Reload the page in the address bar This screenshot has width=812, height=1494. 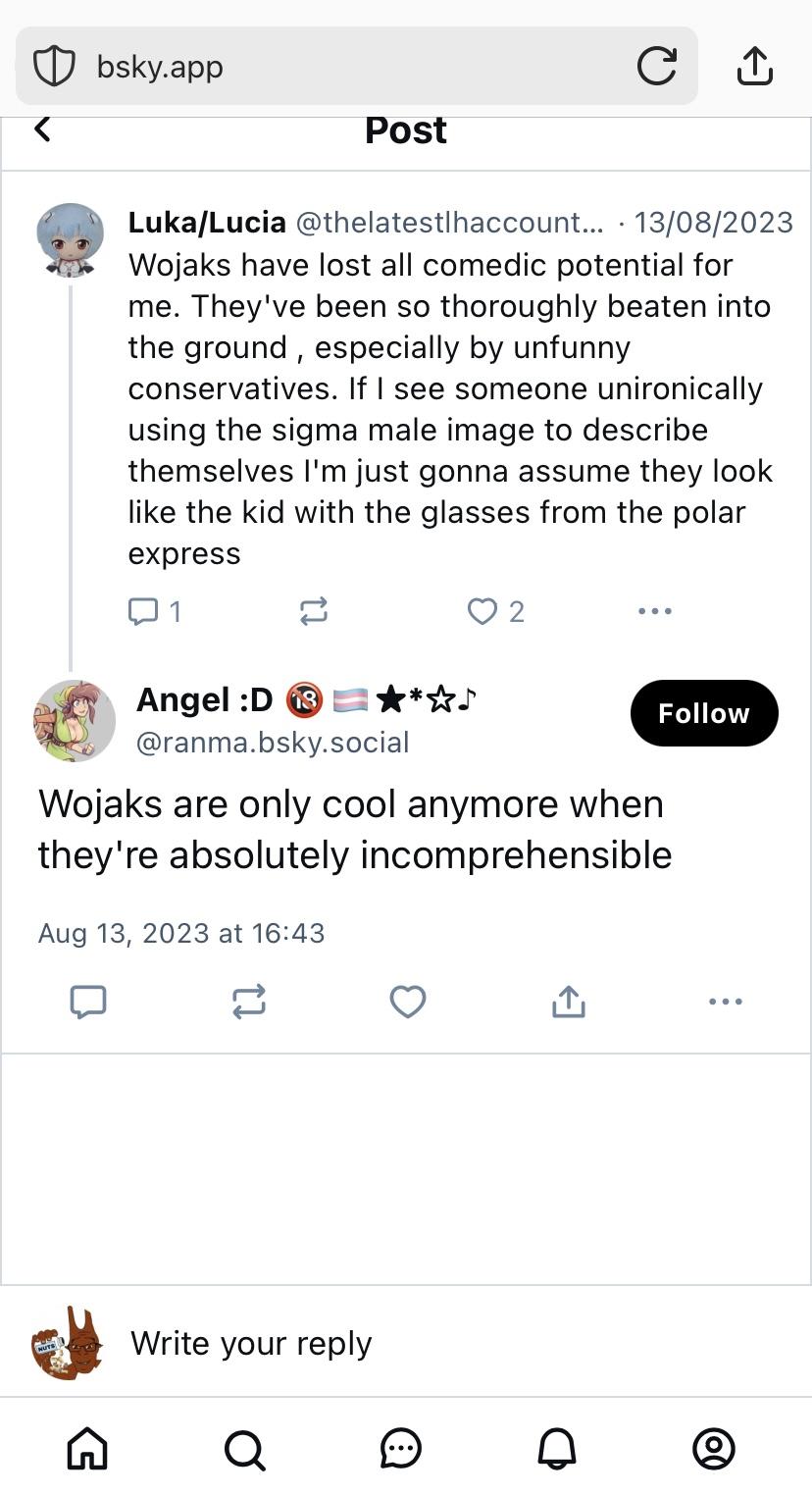pos(656,67)
